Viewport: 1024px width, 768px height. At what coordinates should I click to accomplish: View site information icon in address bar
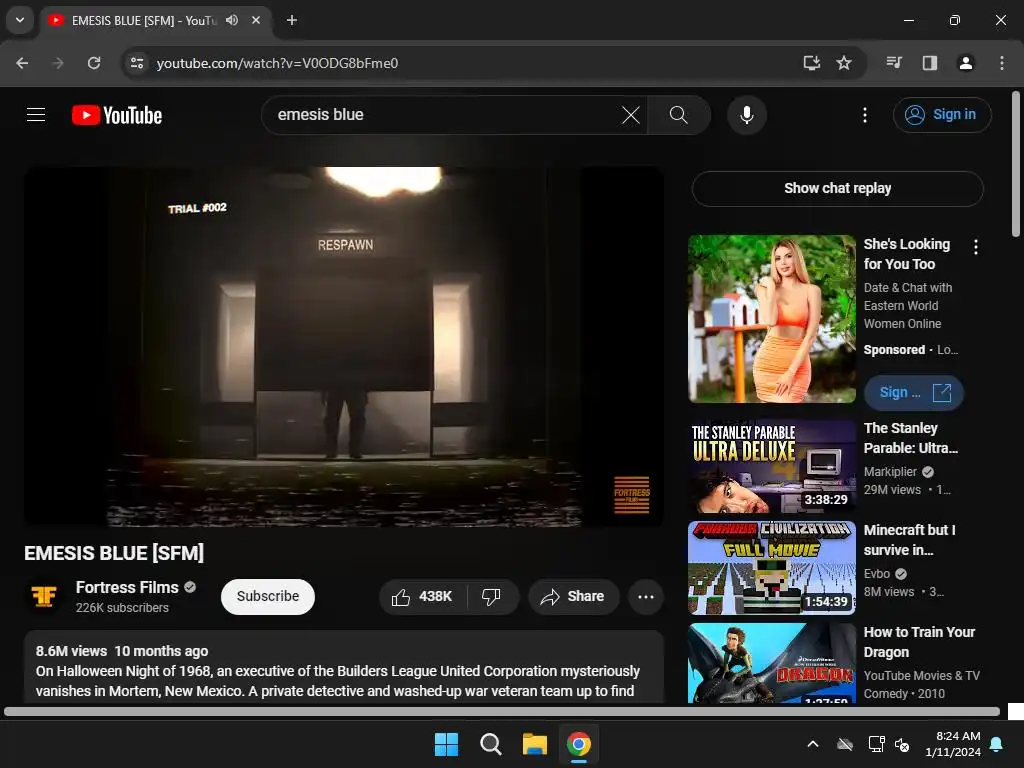(x=136, y=63)
